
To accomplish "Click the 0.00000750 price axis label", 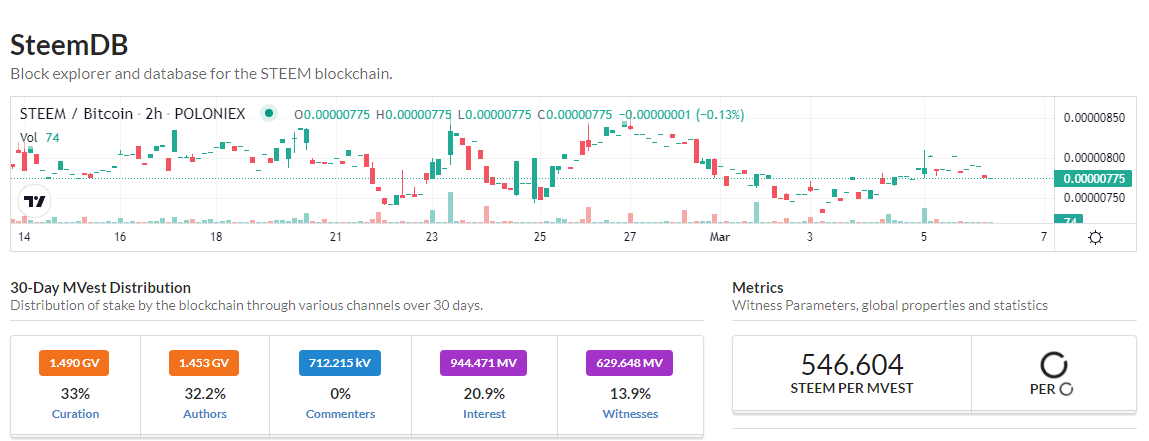I will coord(1094,197).
